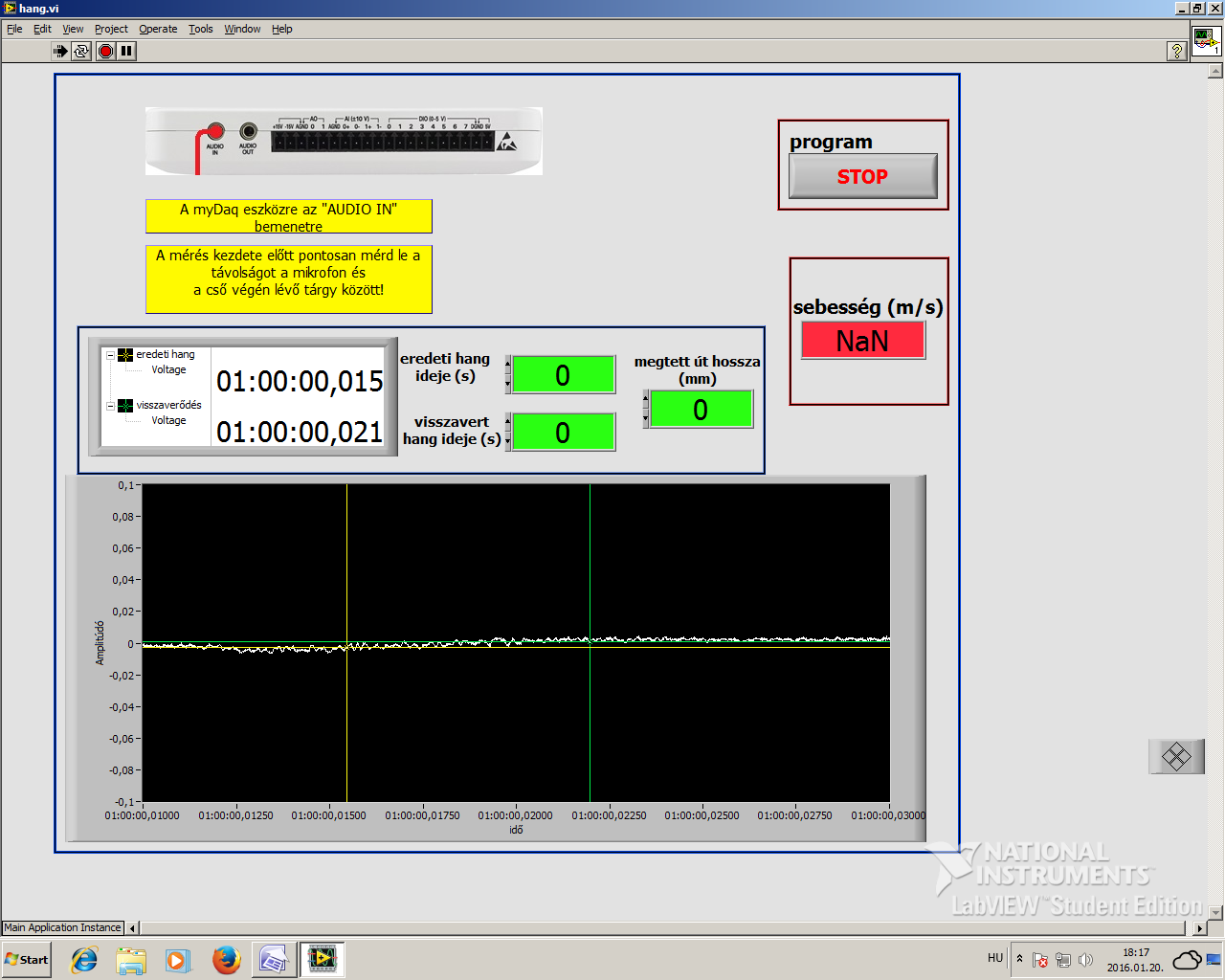Click the diamond-shaped button beside the graph
This screenshot has height=980, width=1225.
(x=1176, y=757)
